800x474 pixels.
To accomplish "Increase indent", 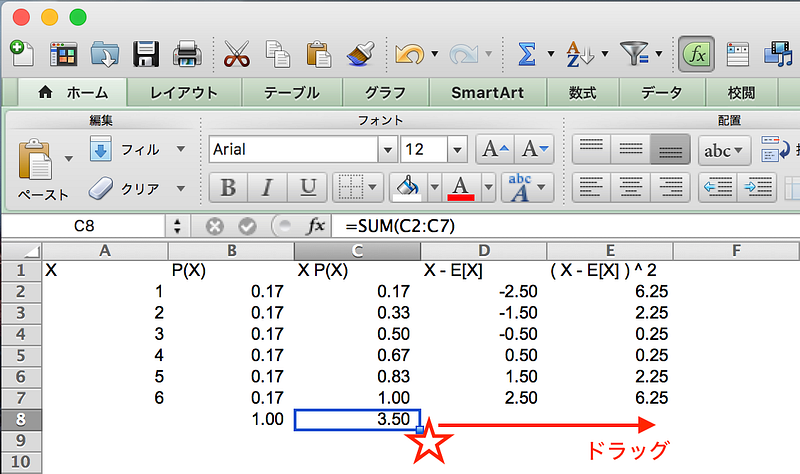I will (x=757, y=188).
